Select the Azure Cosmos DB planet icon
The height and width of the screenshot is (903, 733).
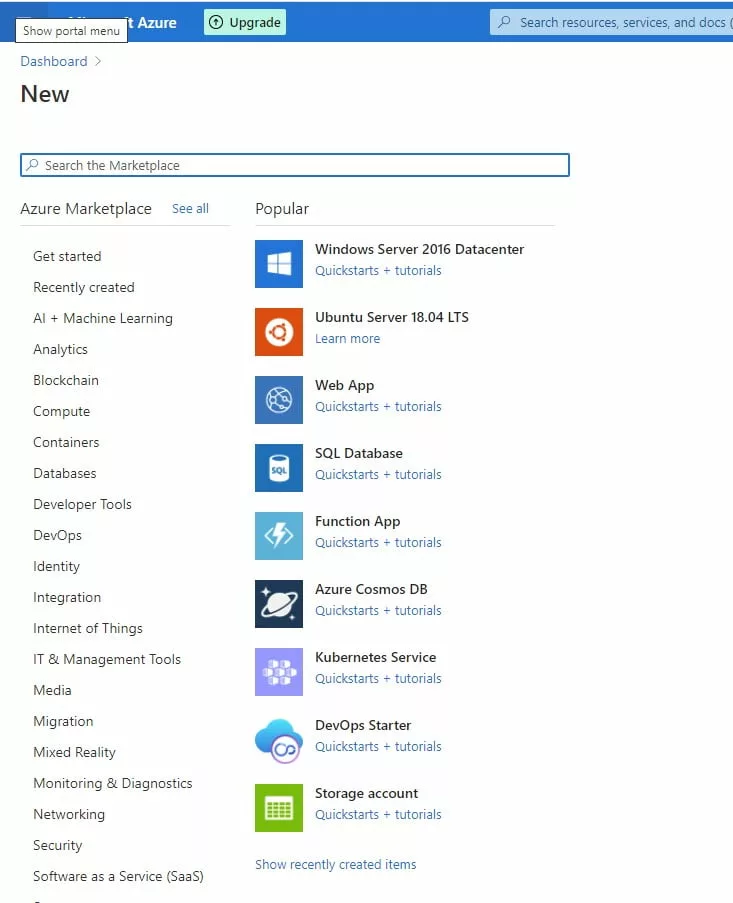point(279,604)
